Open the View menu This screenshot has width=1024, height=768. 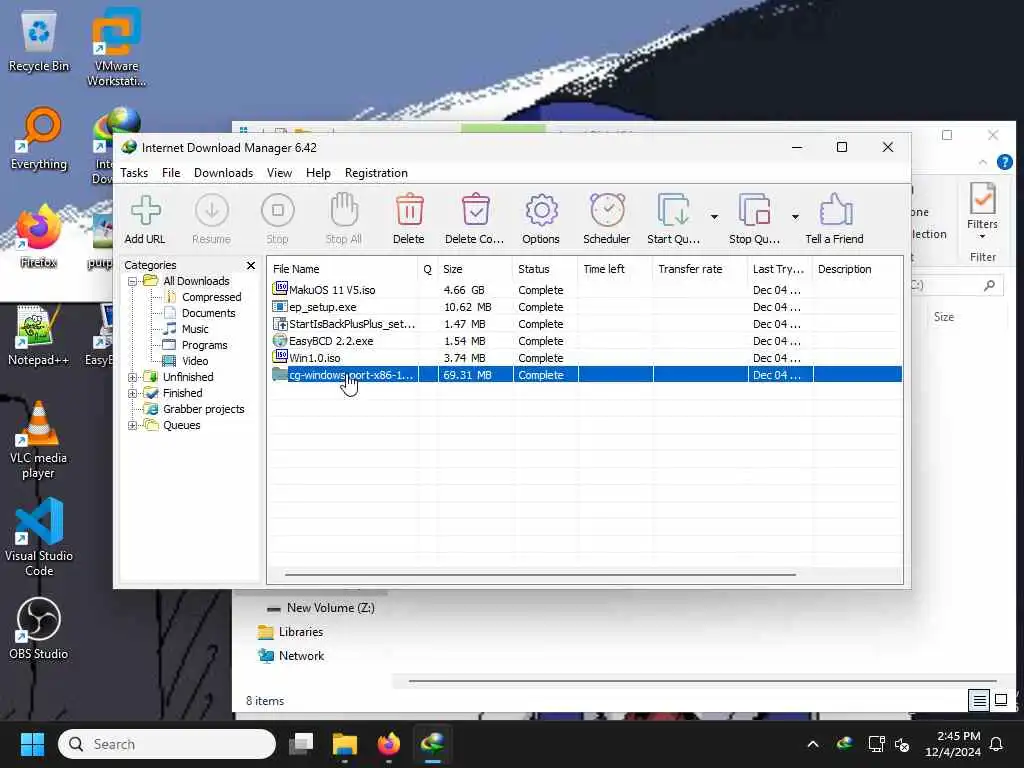279,173
